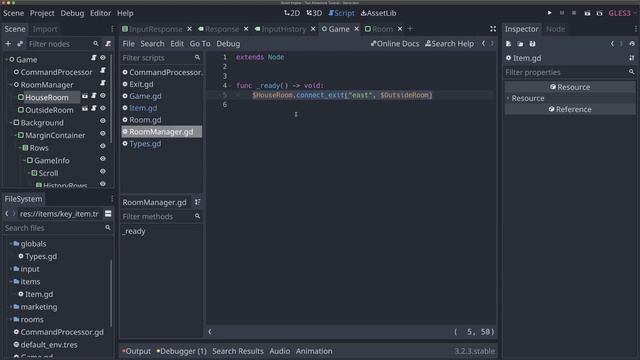Save the currently edited resource
Viewport: 640px width, 360px height.
pyautogui.click(x=532, y=44)
